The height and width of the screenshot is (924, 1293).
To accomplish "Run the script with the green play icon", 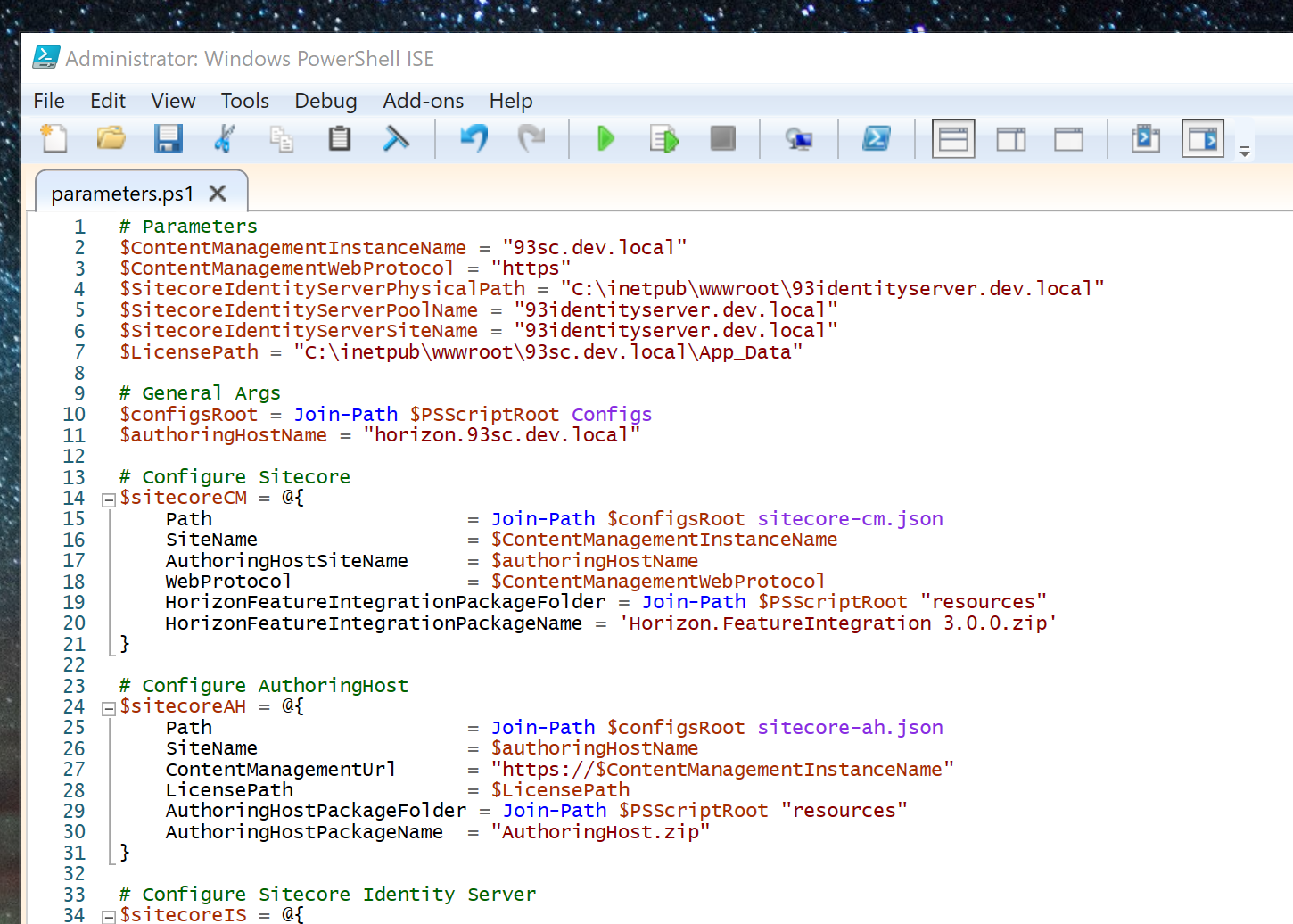I will (x=606, y=138).
